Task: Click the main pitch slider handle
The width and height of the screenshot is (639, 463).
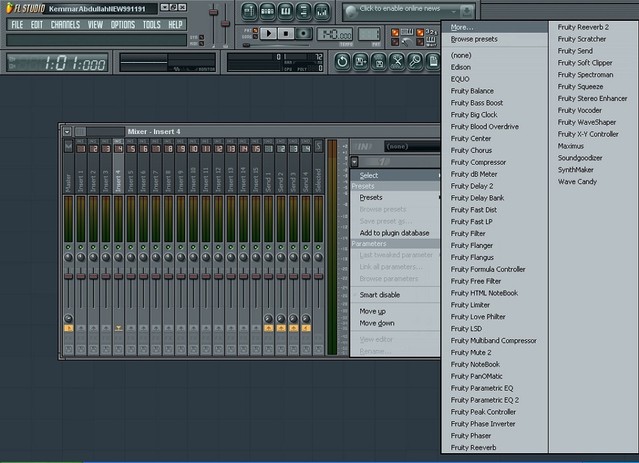Action: (x=225, y=24)
